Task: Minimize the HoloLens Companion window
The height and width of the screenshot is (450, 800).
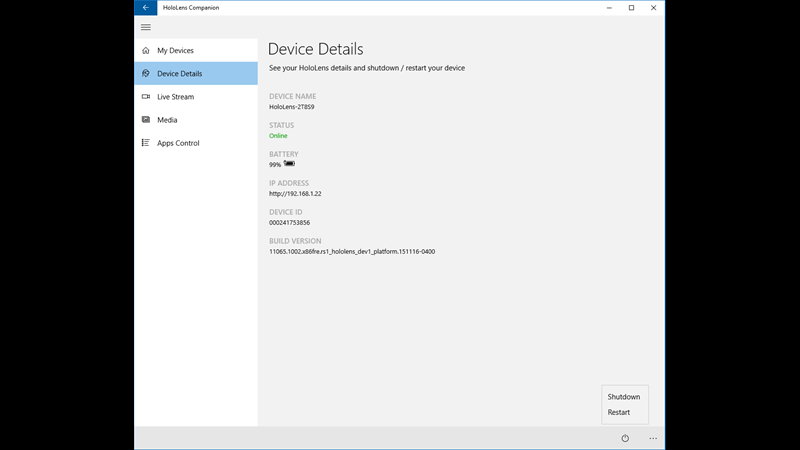Action: tap(609, 8)
